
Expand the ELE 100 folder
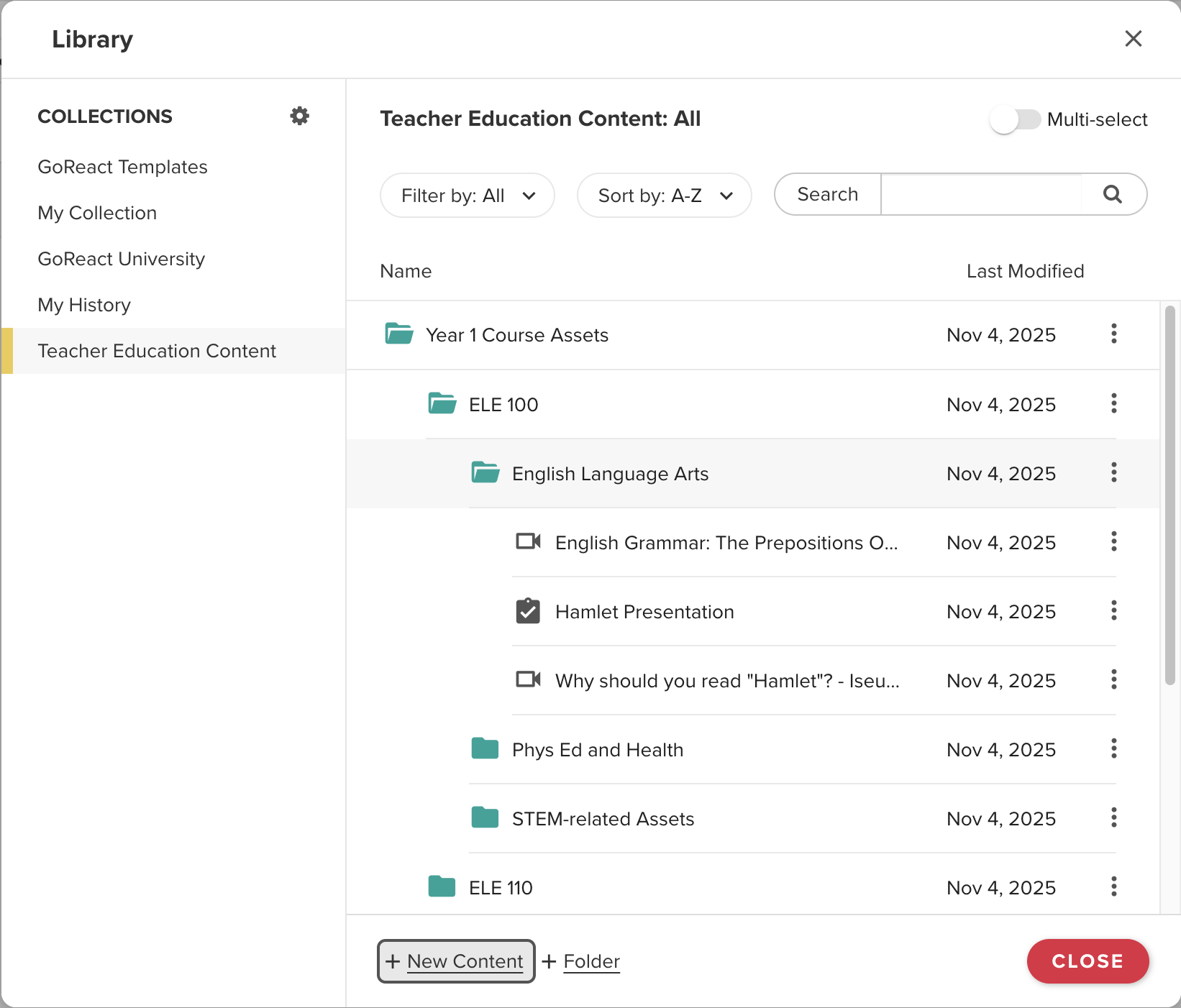point(503,404)
